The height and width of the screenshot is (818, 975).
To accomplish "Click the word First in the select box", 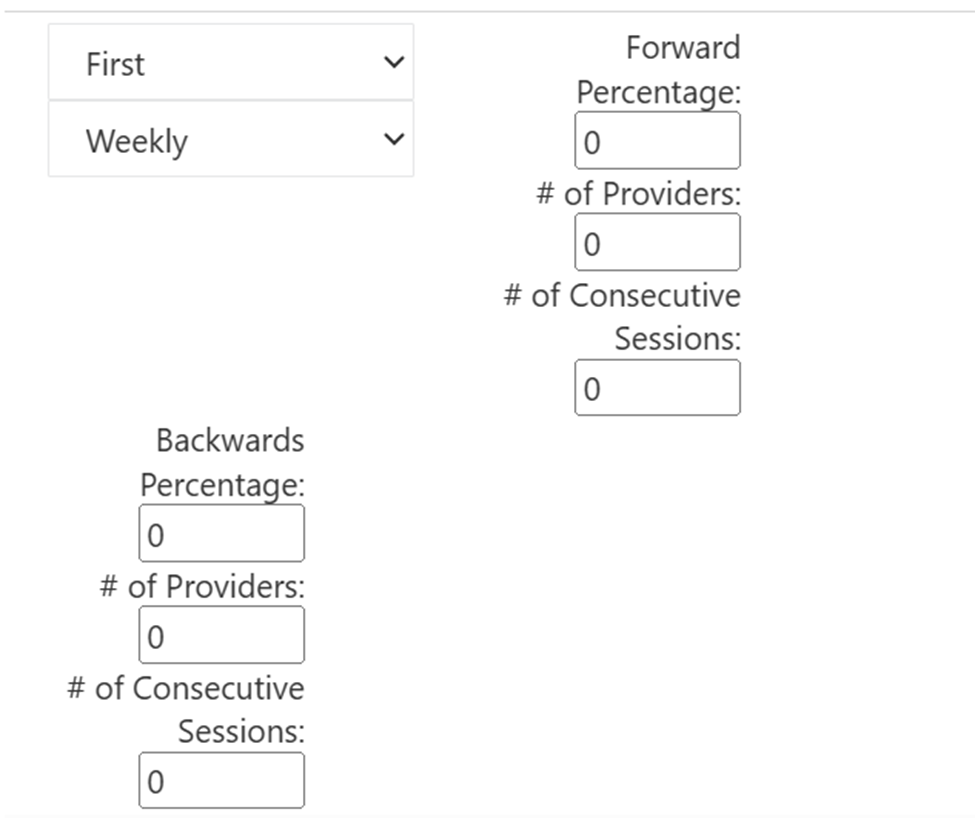I will click(x=115, y=65).
